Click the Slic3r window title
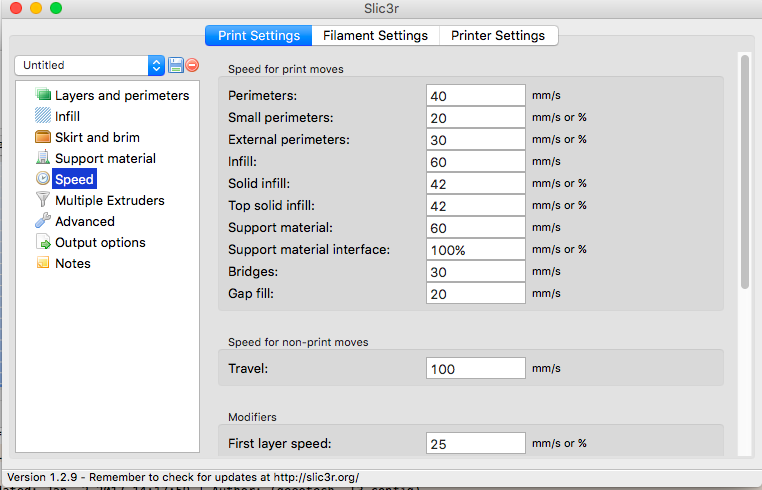The image size is (762, 490). tap(381, 8)
